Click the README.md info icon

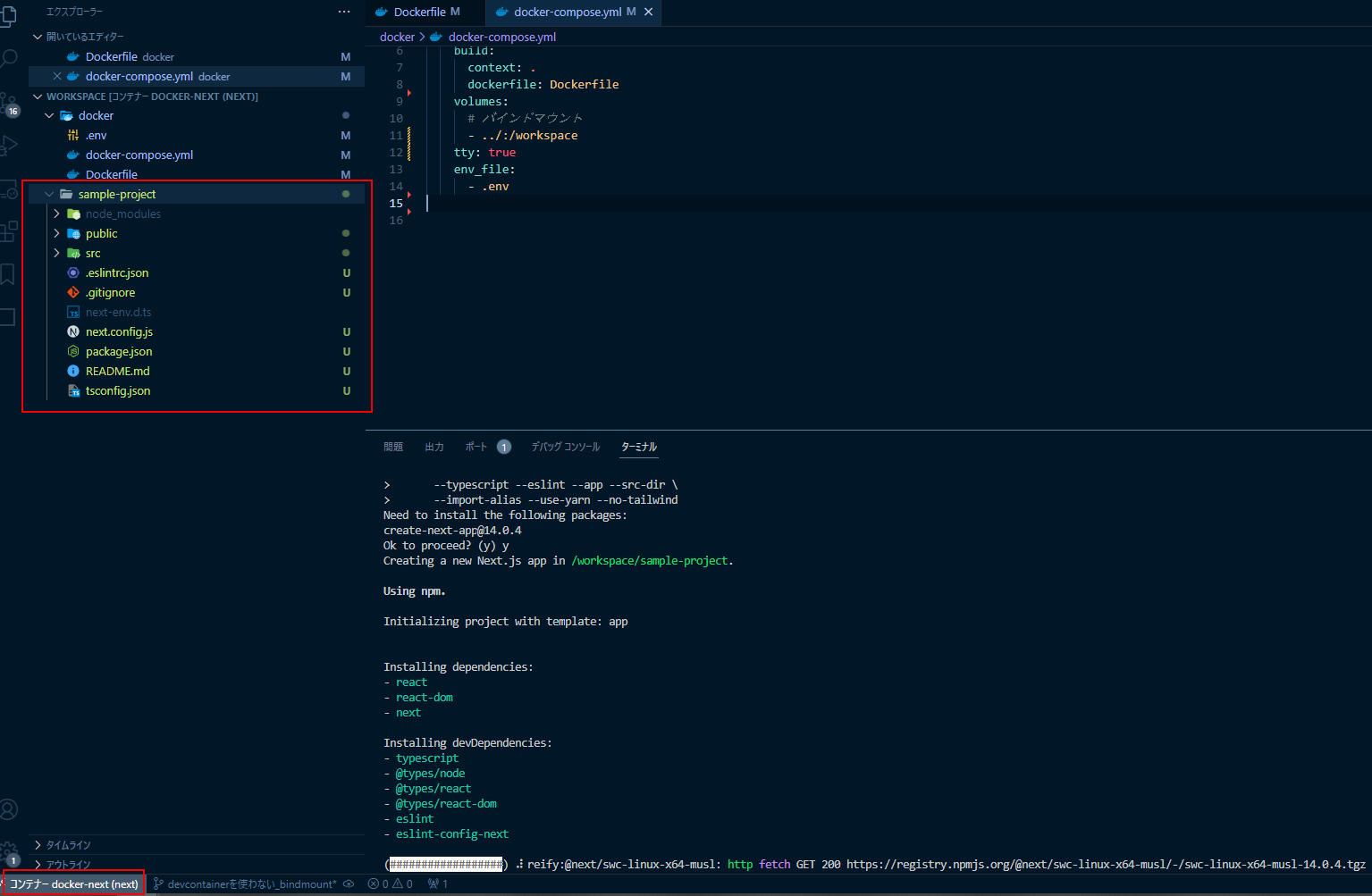click(x=73, y=371)
